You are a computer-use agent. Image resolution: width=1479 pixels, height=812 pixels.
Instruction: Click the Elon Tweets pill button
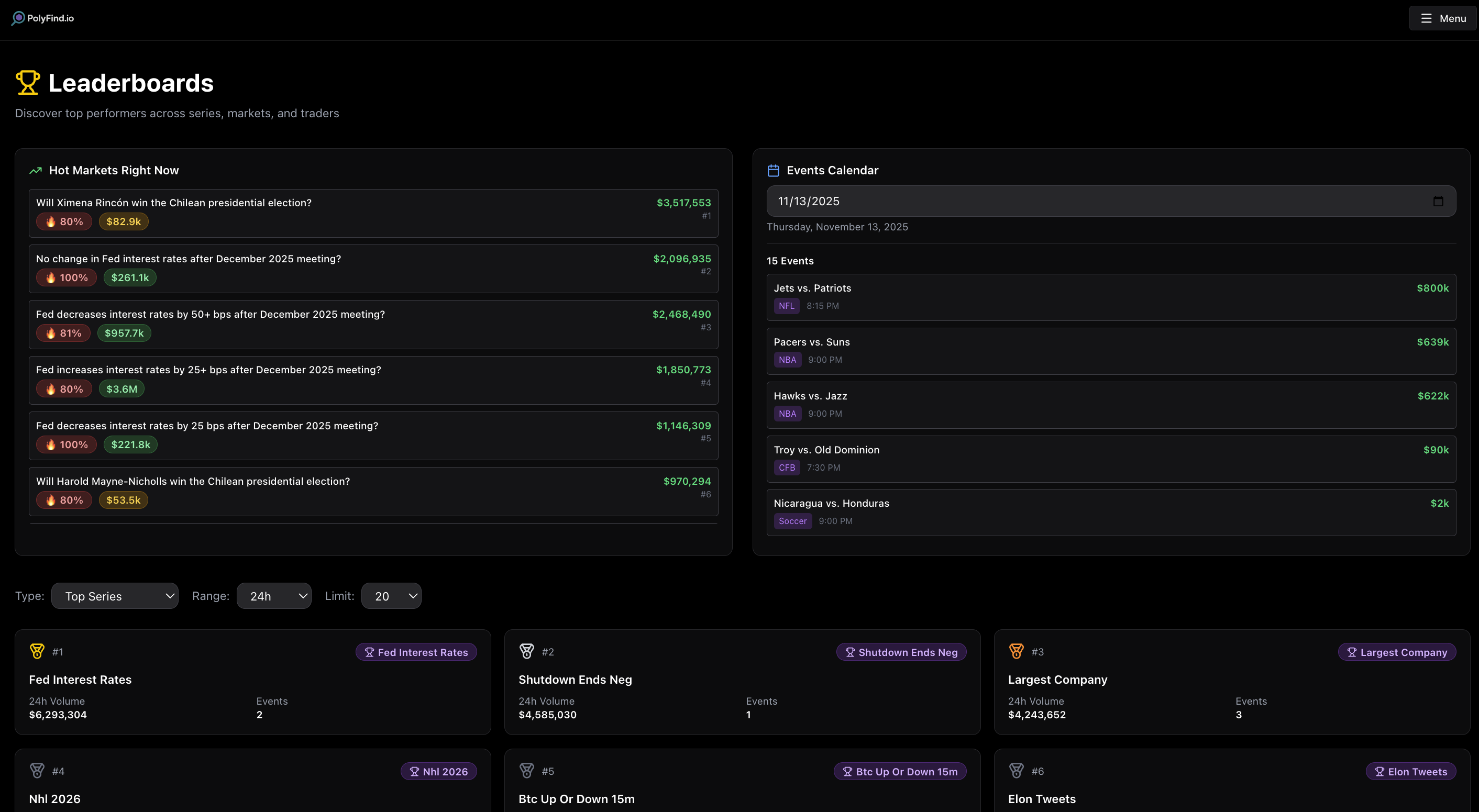click(x=1411, y=771)
